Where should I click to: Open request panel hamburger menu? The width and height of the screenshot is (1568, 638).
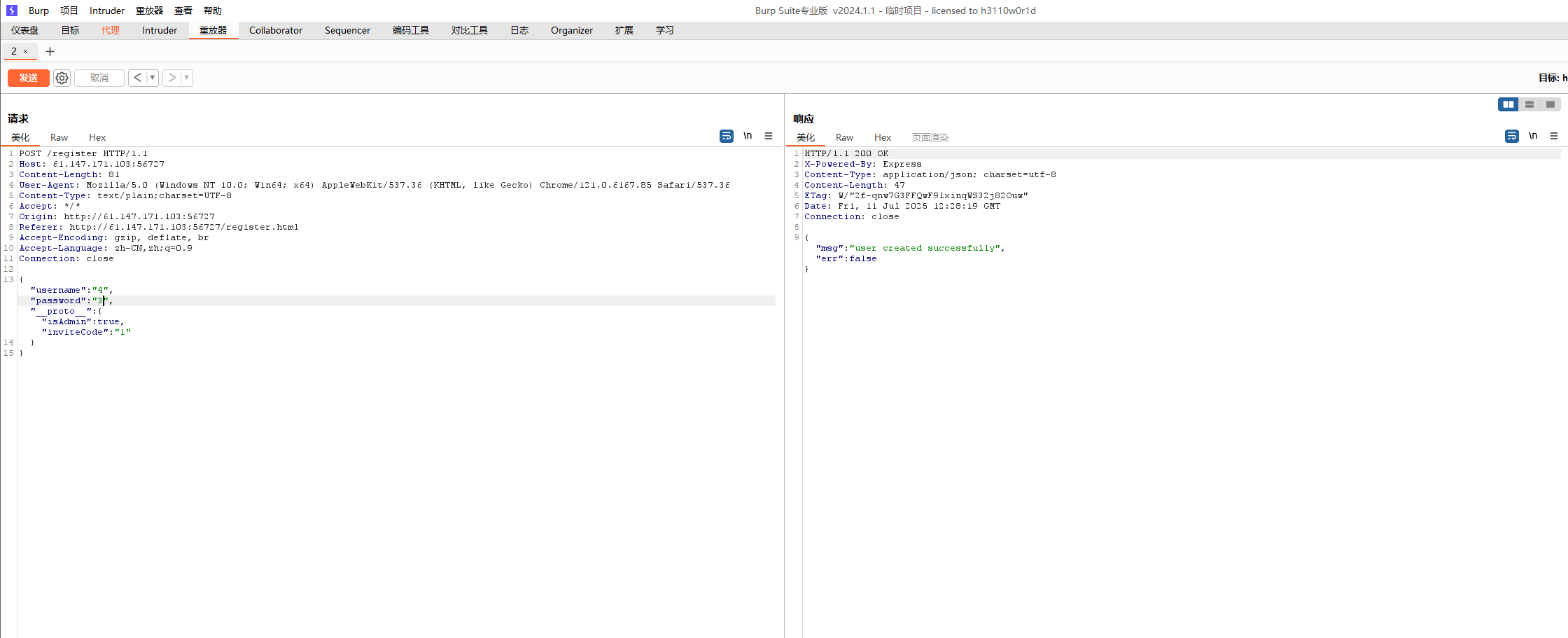(x=769, y=136)
